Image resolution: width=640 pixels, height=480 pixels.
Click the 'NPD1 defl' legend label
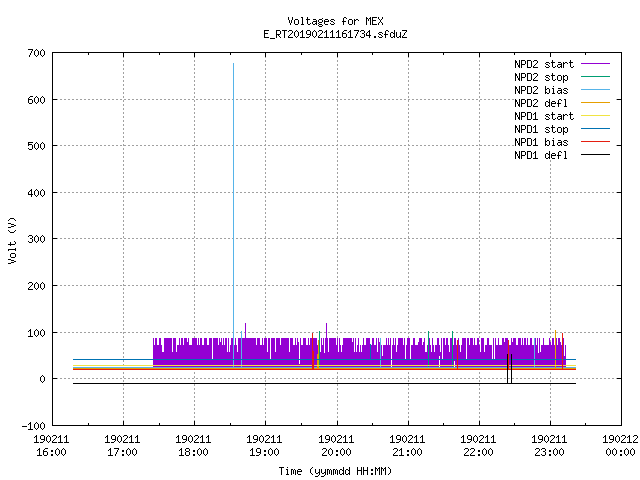point(541,155)
